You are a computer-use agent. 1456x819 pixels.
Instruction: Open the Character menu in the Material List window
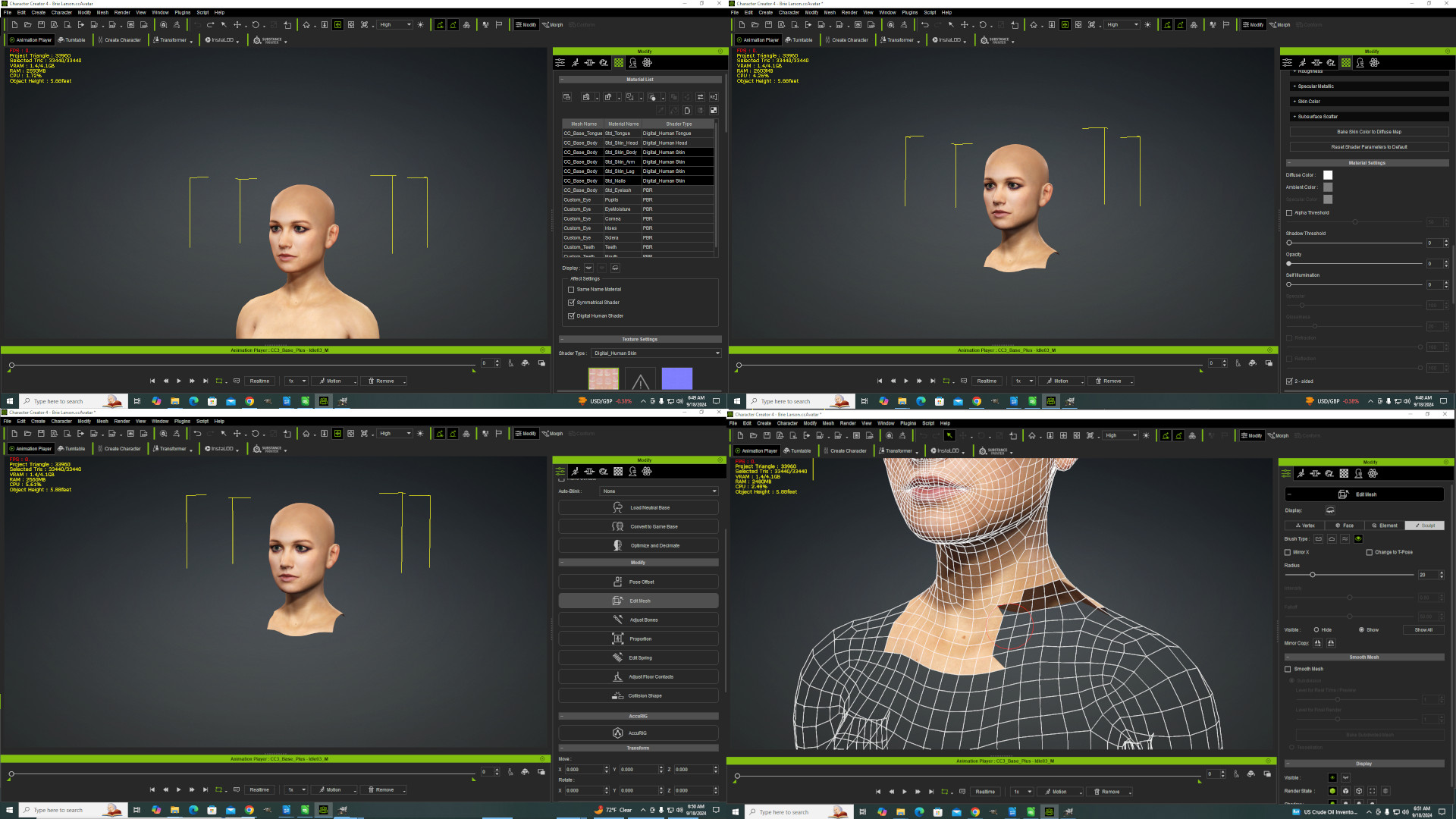coord(61,13)
